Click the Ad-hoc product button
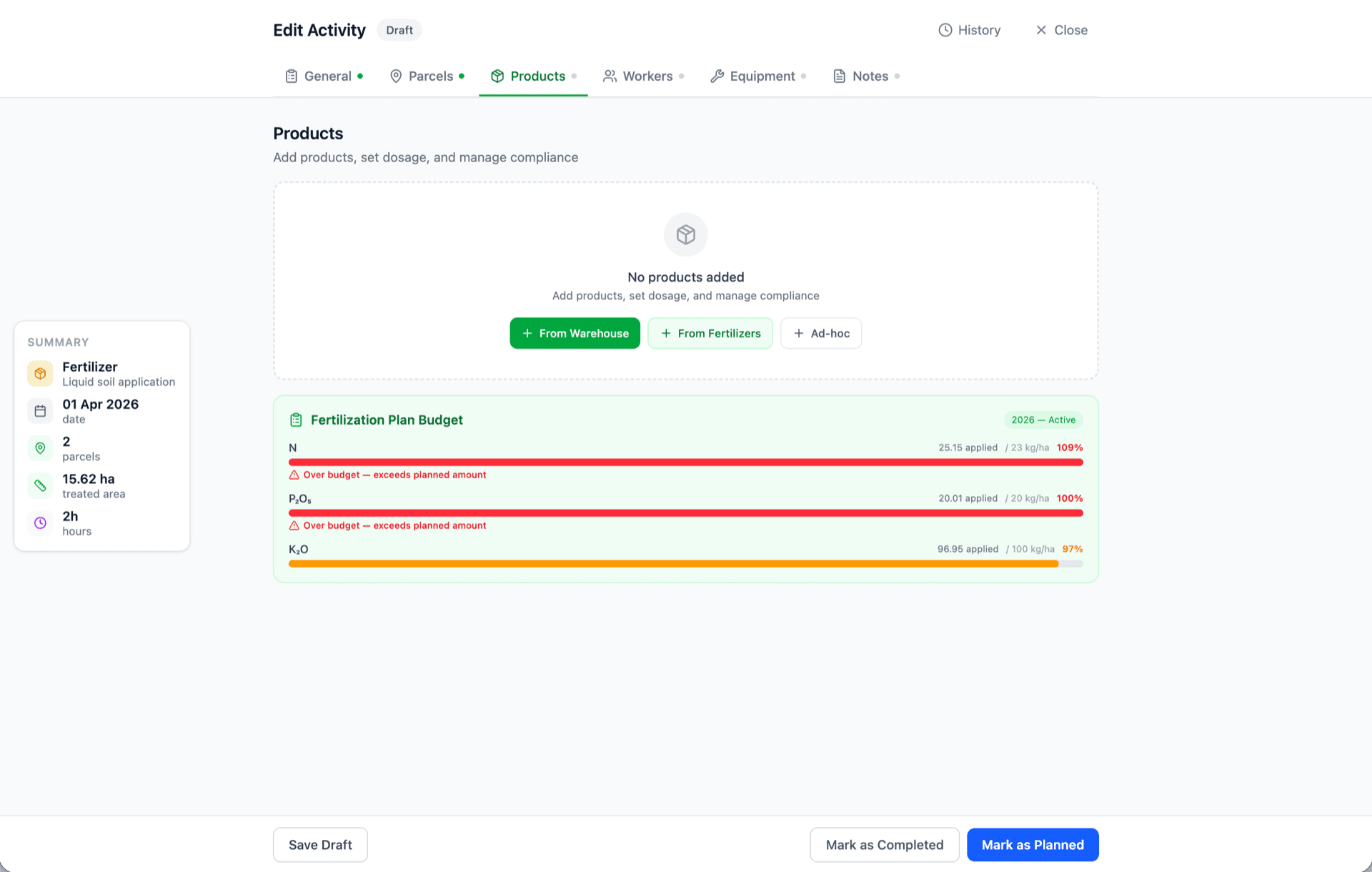This screenshot has width=1372, height=872. point(820,333)
